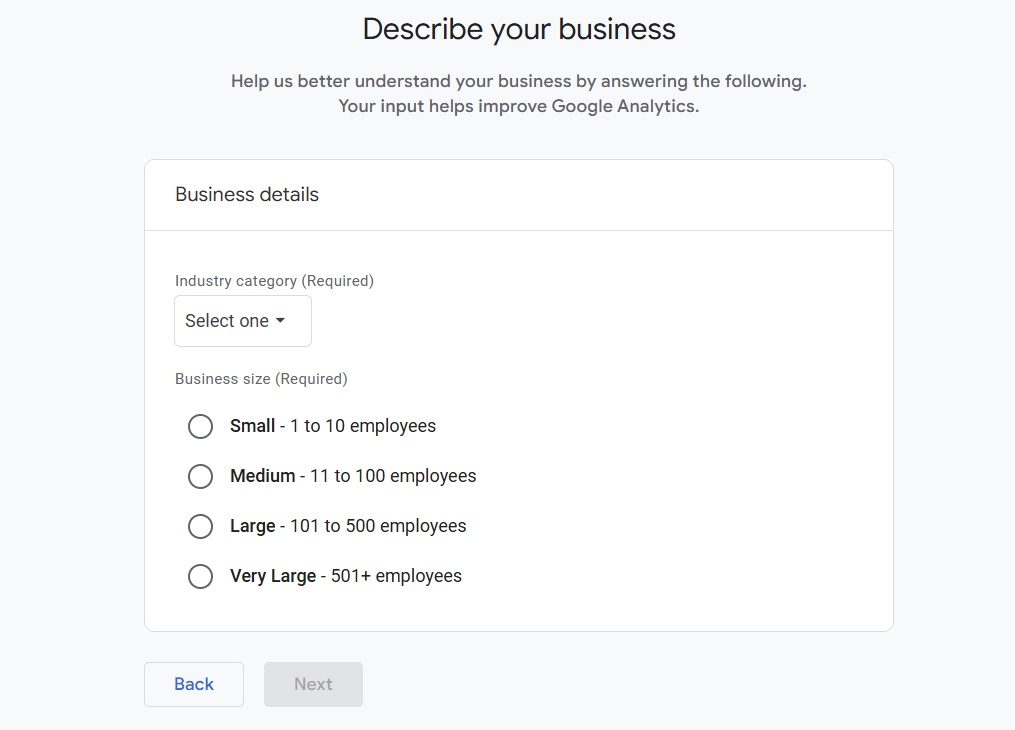Click the arrow beside "Select one"

(x=280, y=321)
